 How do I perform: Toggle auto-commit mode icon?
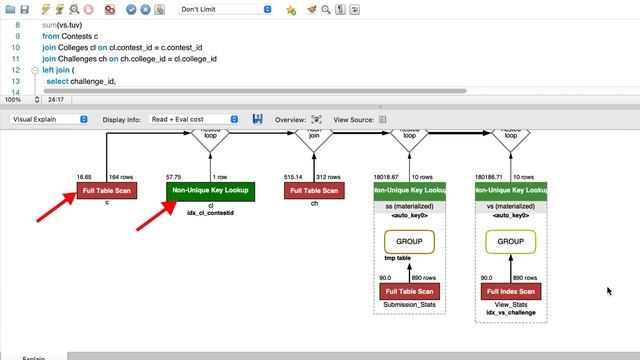click(160, 9)
